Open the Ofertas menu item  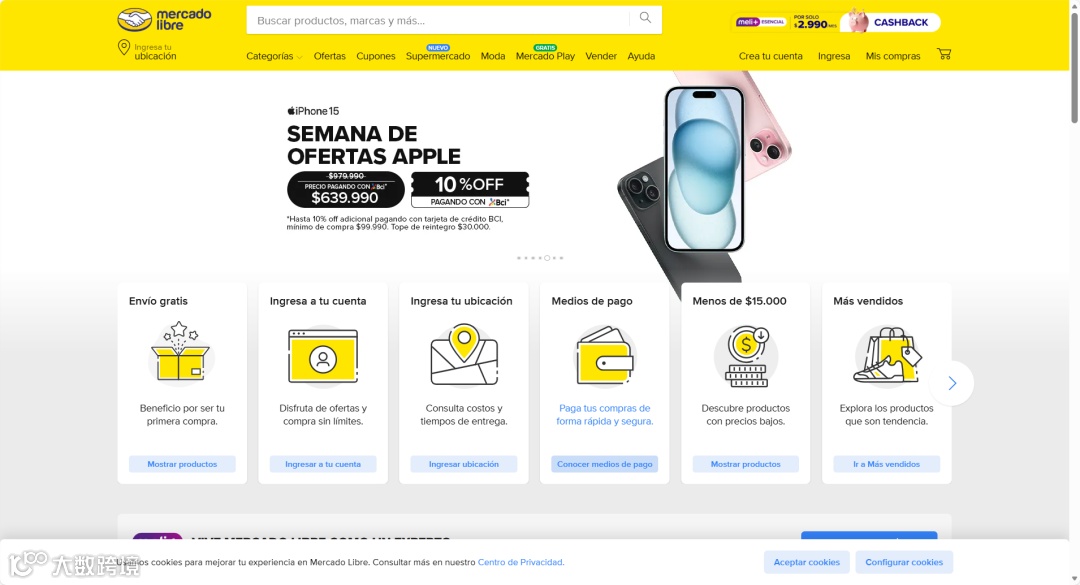coord(329,57)
